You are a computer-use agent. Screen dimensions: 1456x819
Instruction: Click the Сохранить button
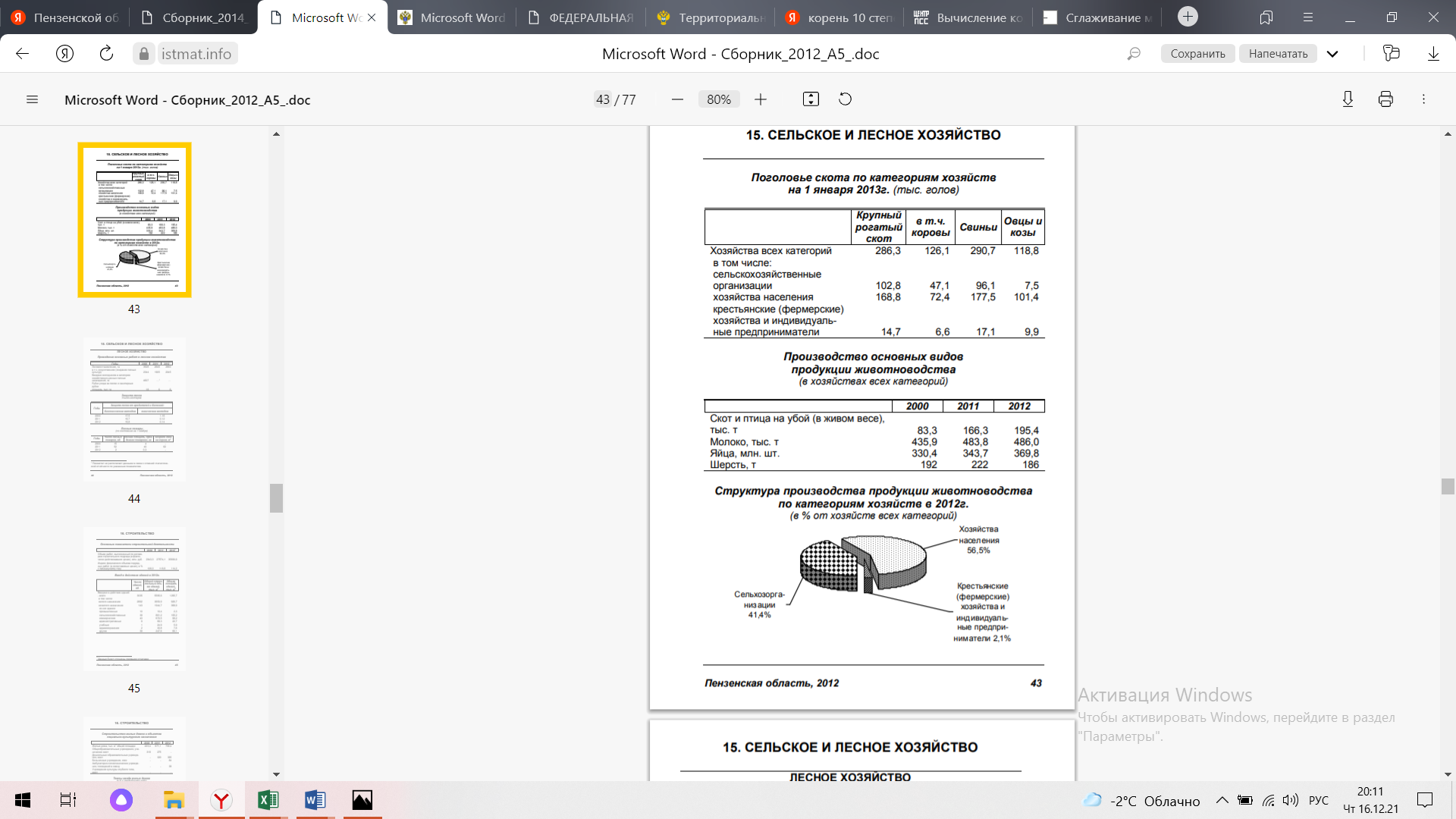coord(1197,54)
